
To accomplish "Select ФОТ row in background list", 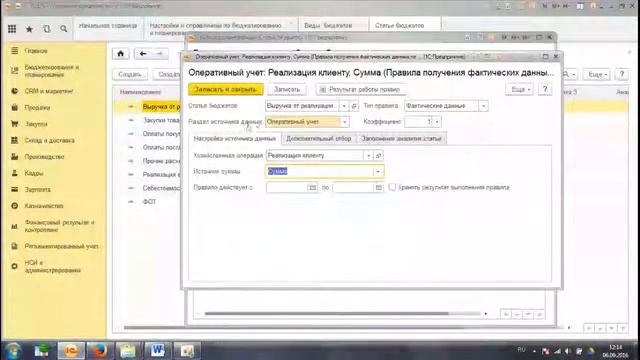I will pyautogui.click(x=149, y=202).
